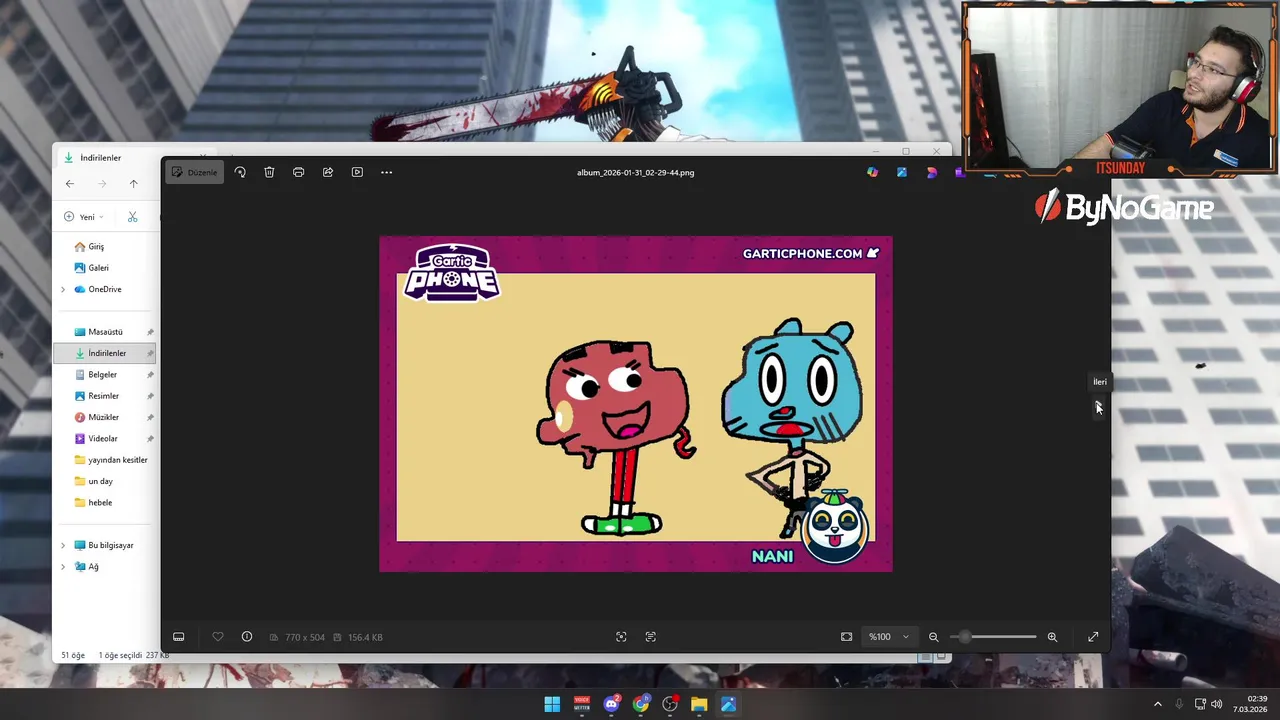The image size is (1280, 720).
Task: Open Resimler in Explorer sidebar
Action: tap(103, 396)
